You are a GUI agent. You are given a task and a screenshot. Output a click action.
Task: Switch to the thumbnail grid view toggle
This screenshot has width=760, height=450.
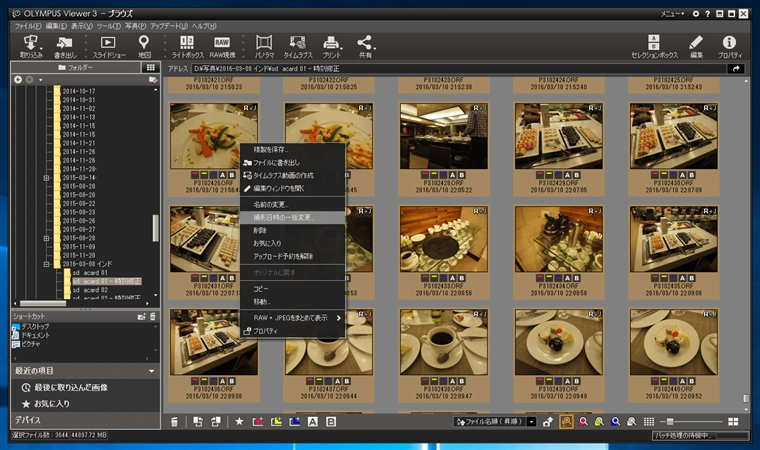click(649, 422)
